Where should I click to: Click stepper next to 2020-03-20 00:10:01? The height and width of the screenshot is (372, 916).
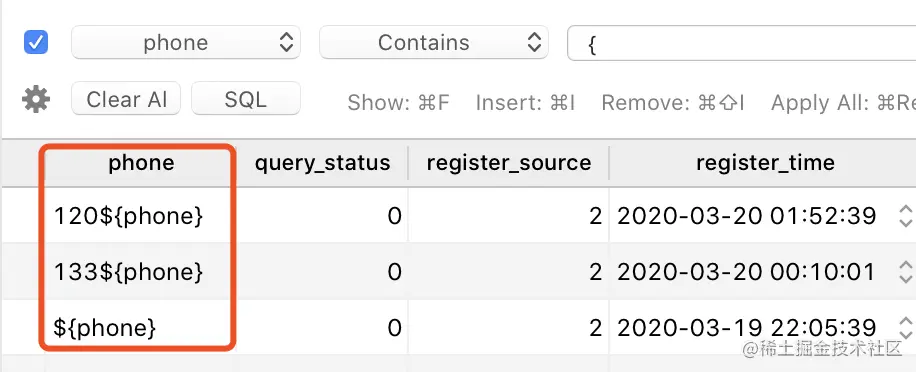(x=905, y=272)
